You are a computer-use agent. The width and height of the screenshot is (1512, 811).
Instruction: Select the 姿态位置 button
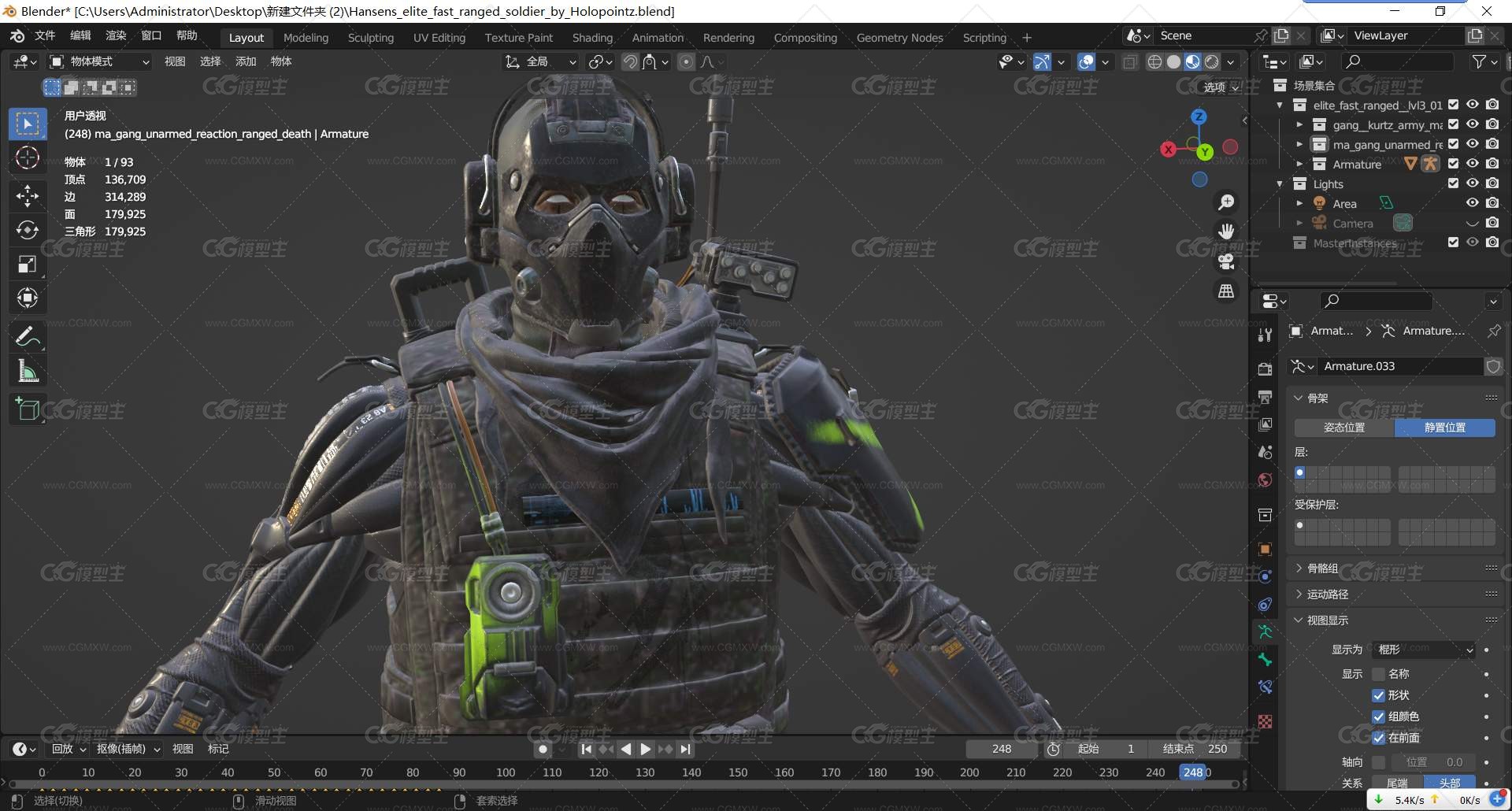pyautogui.click(x=1344, y=428)
